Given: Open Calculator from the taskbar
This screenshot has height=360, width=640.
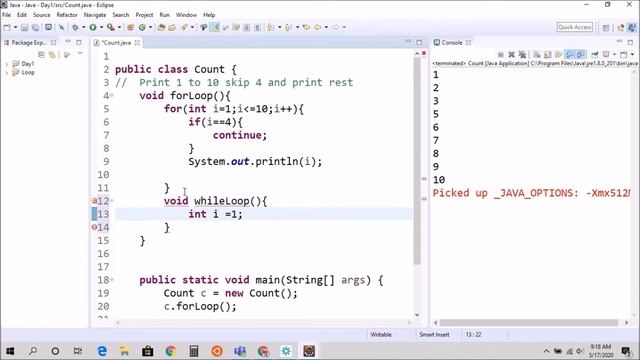Looking at the screenshot, I should click(x=194, y=351).
